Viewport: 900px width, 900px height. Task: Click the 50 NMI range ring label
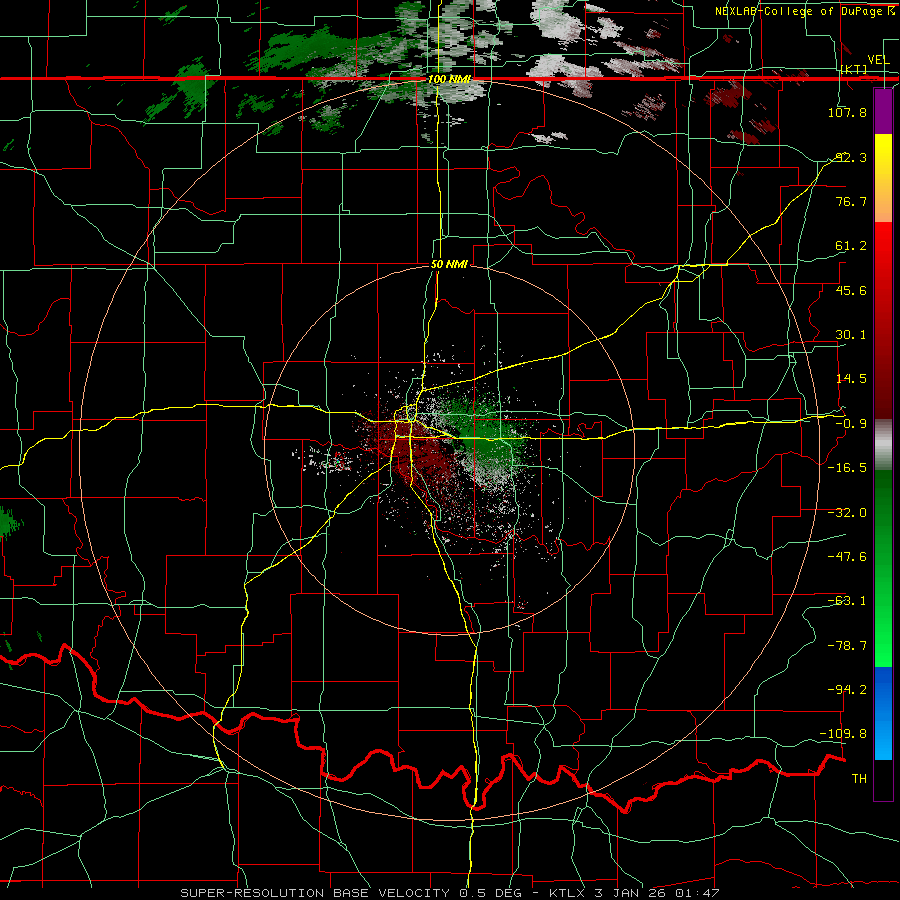(449, 264)
